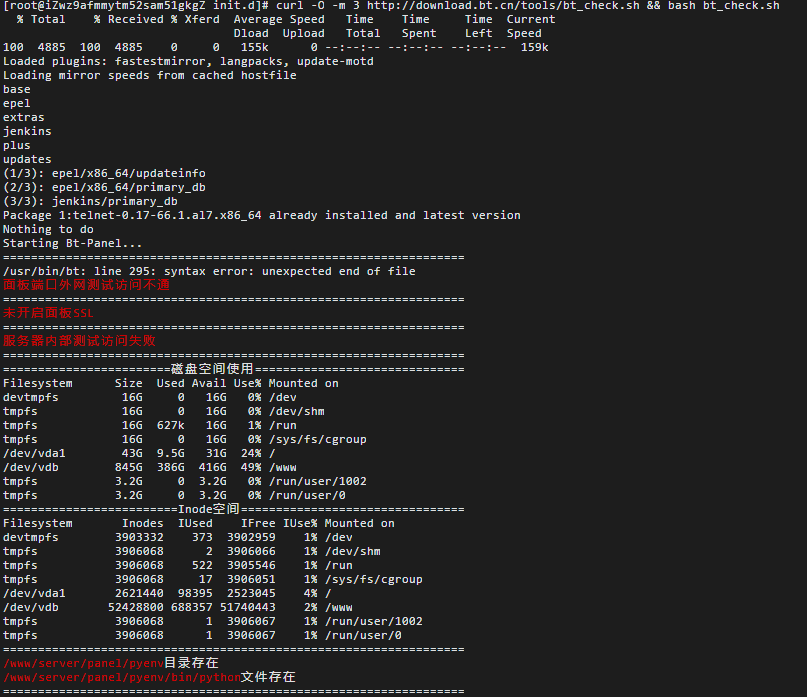The height and width of the screenshot is (697, 807).
Task: Click the '/dev/vdb 845G' disk usage row
Action: click(x=150, y=467)
